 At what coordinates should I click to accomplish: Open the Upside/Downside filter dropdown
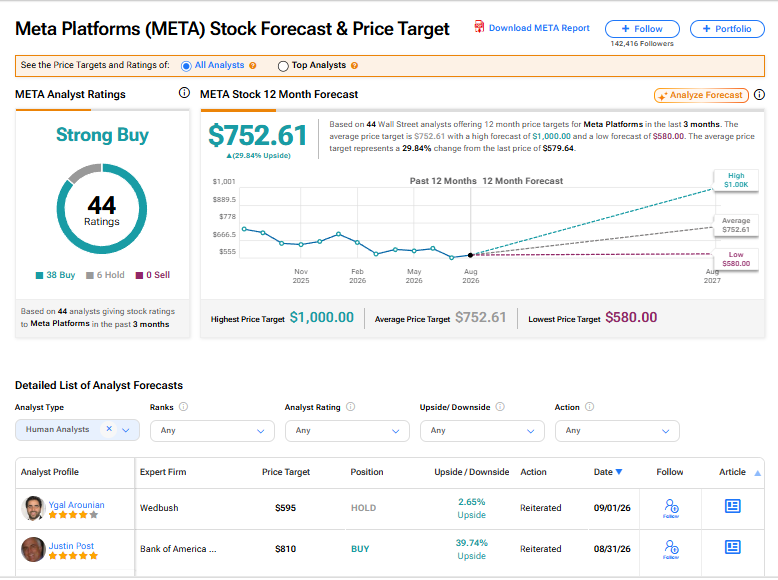pos(482,431)
